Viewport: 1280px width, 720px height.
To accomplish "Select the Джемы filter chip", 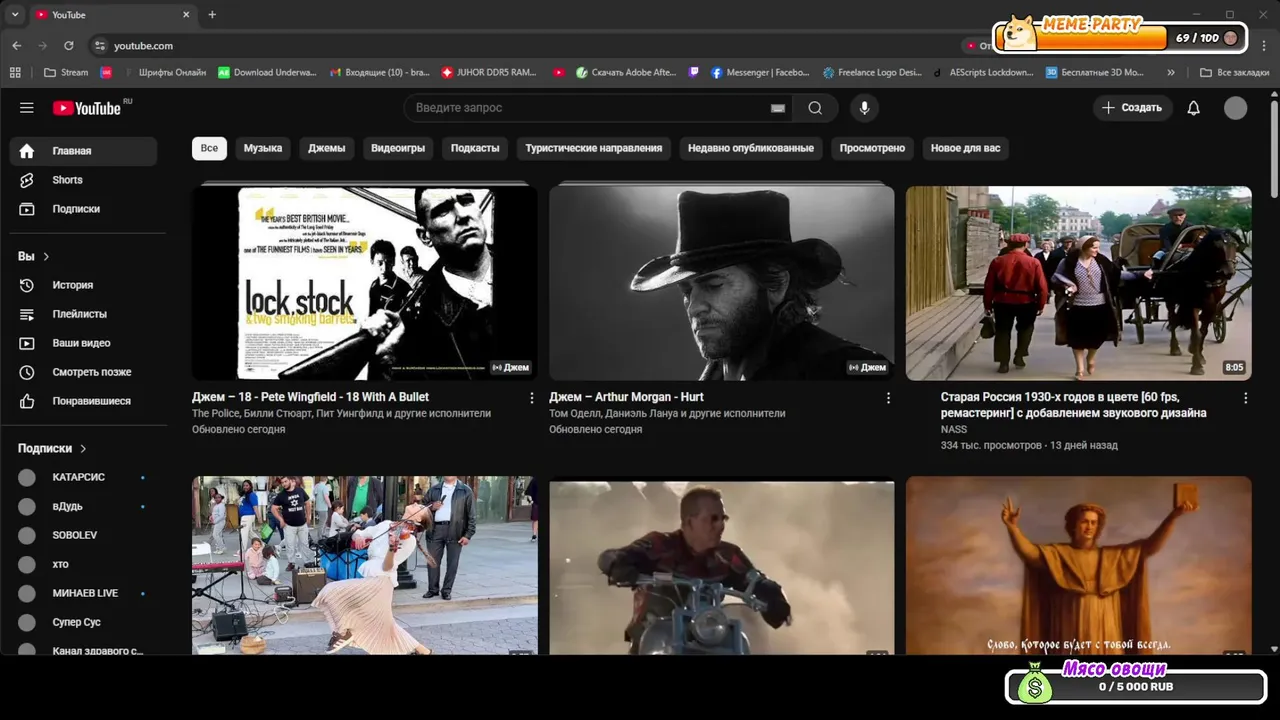I will point(326,148).
